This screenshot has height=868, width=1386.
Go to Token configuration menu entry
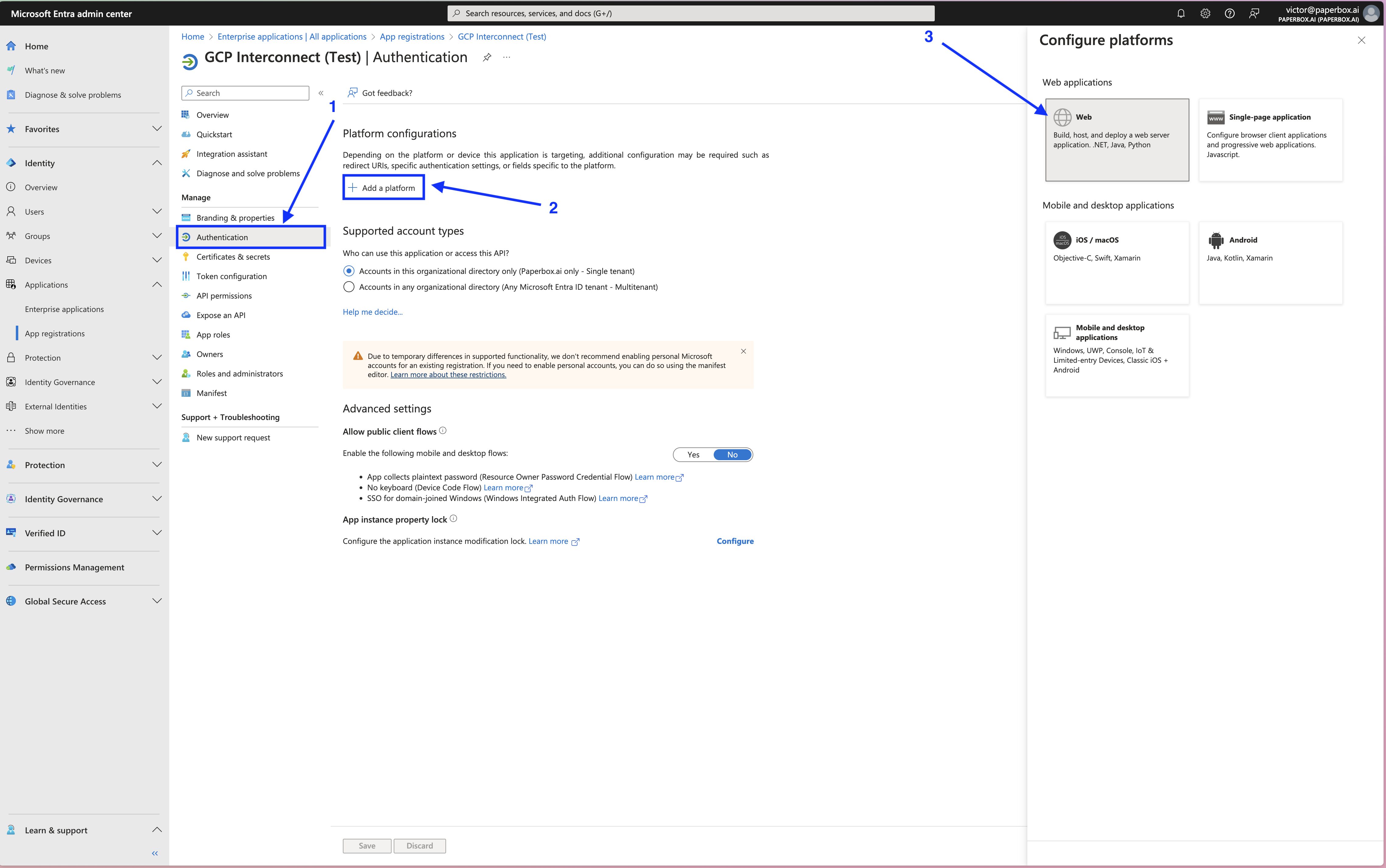231,275
